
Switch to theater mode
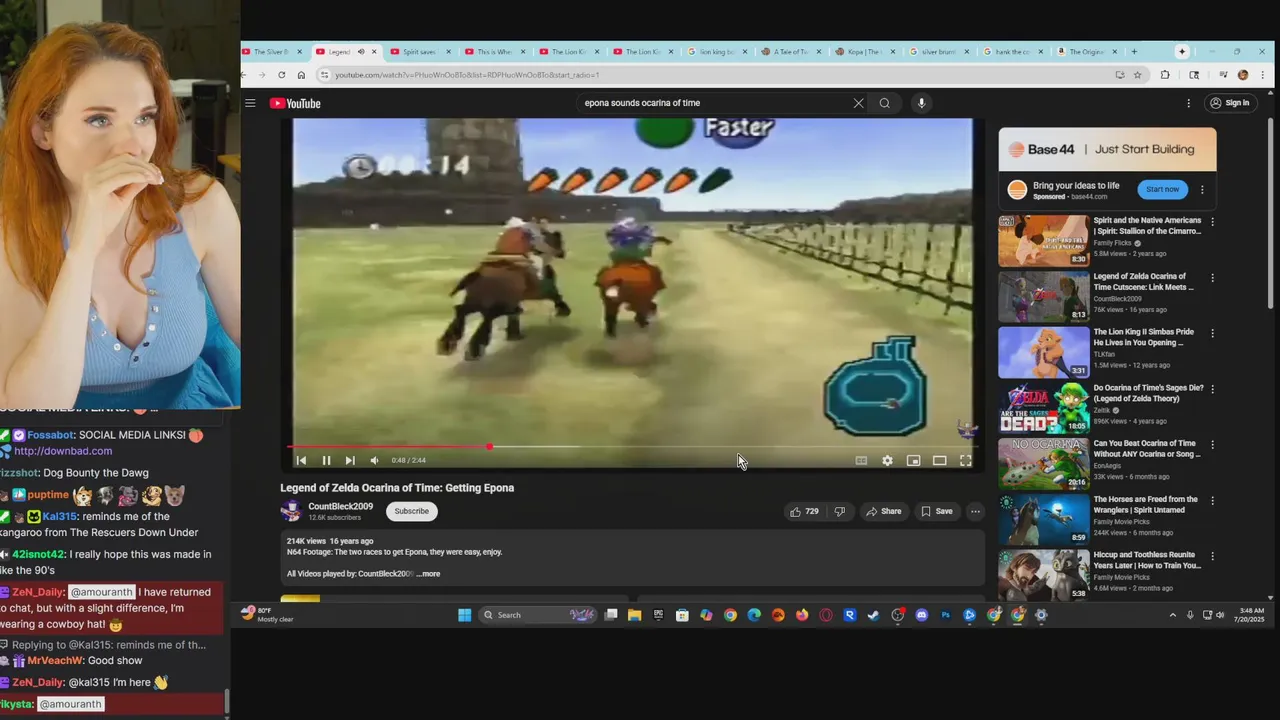(x=940, y=460)
